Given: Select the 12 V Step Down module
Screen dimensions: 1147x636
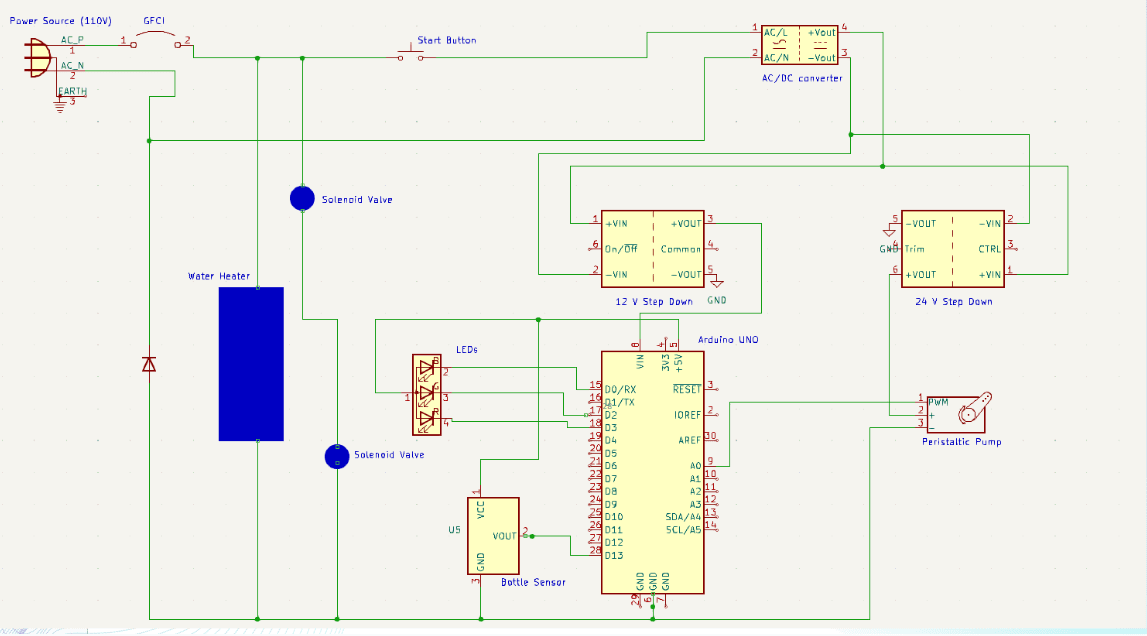Looking at the screenshot, I should click(652, 248).
